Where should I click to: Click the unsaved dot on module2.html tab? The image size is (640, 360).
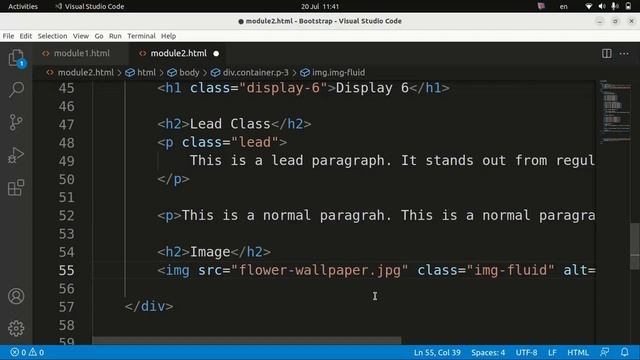[x=216, y=53]
